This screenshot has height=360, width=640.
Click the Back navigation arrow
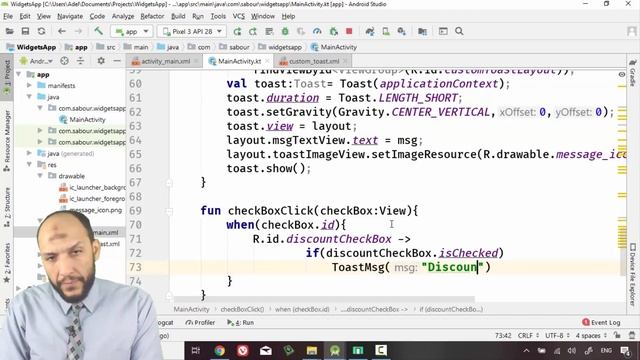coord(62,31)
